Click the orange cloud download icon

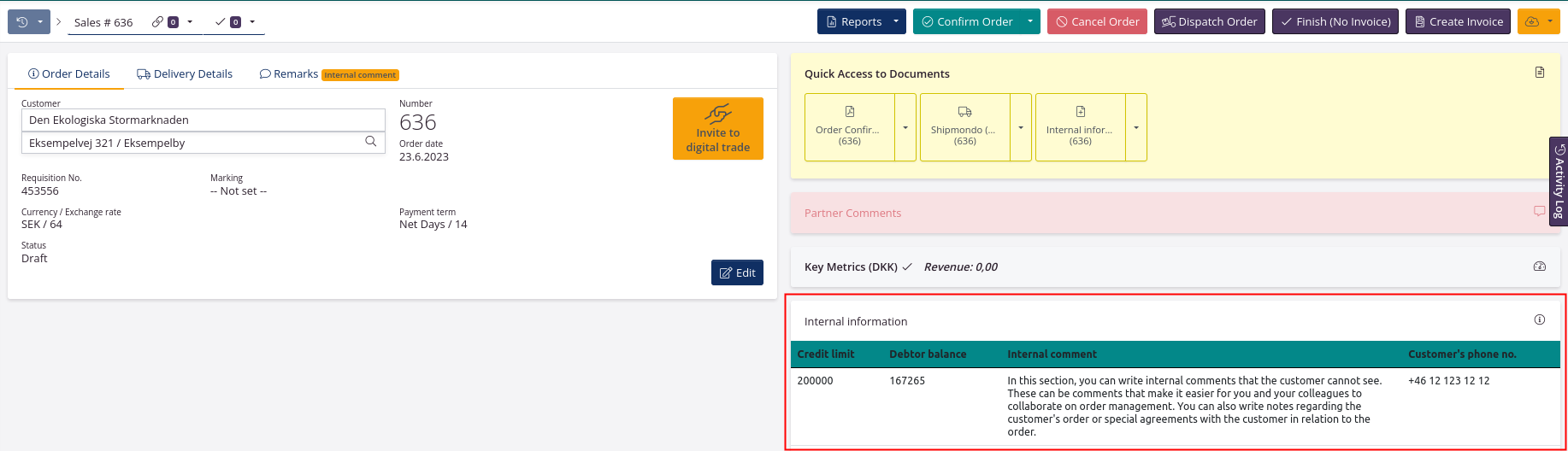pyautogui.click(x=1532, y=22)
